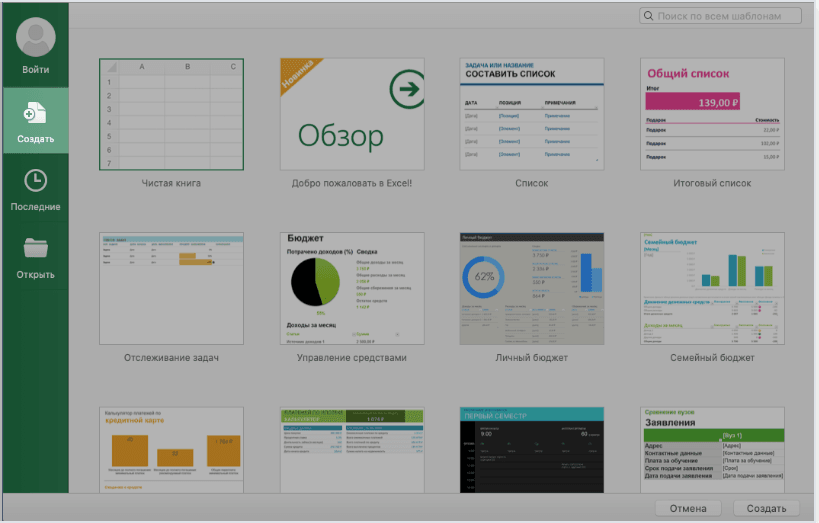Select the Список template thumbnail
Screen dimensions: 819x523
tap(532, 114)
